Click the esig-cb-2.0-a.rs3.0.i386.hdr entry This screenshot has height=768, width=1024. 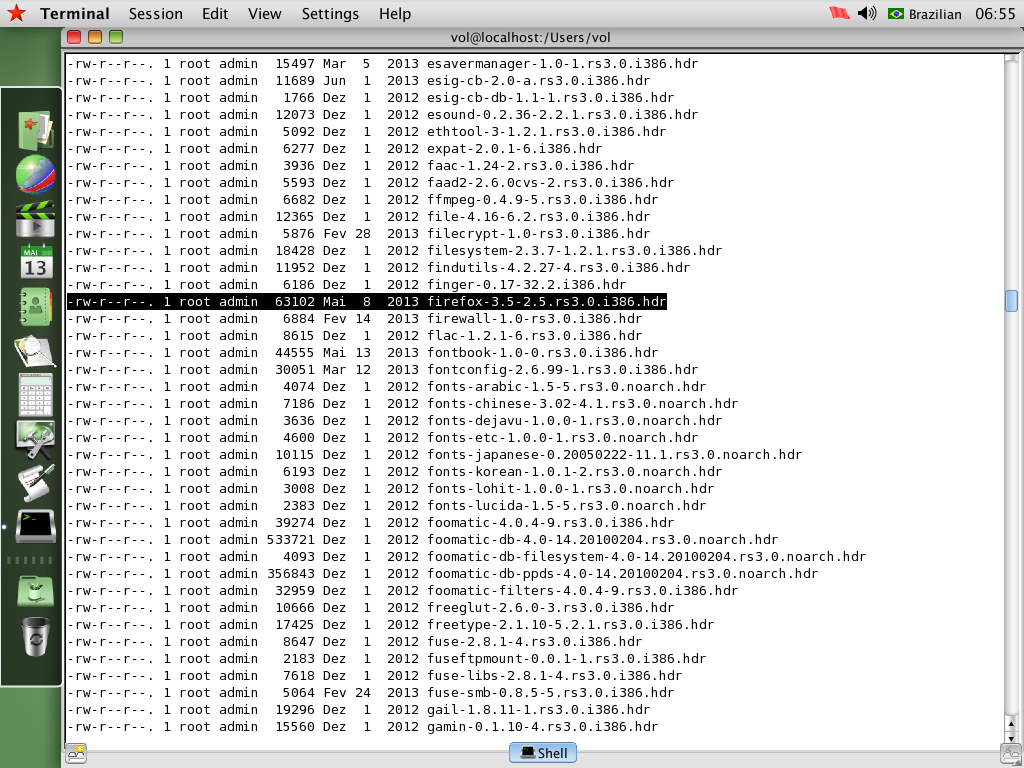coord(359,81)
